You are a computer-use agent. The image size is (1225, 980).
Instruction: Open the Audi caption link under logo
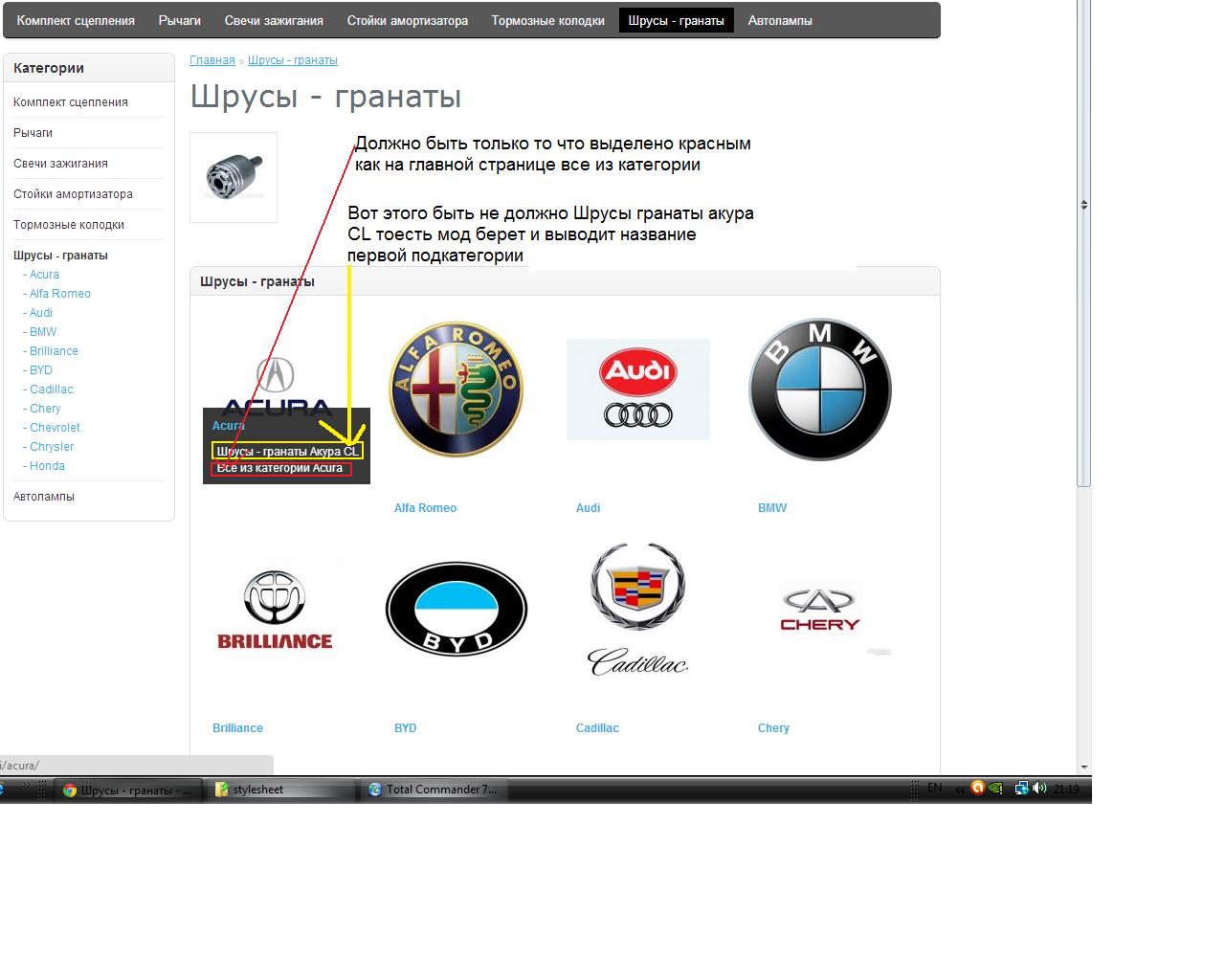pos(588,508)
